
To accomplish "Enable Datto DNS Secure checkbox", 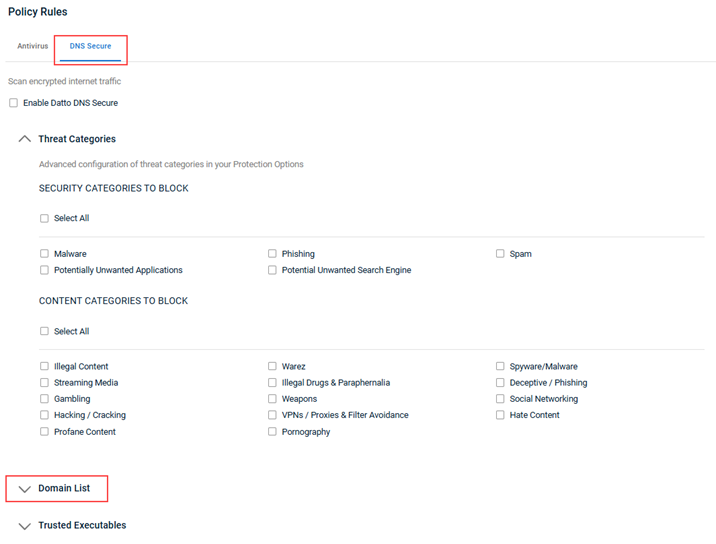I will tap(14, 103).
